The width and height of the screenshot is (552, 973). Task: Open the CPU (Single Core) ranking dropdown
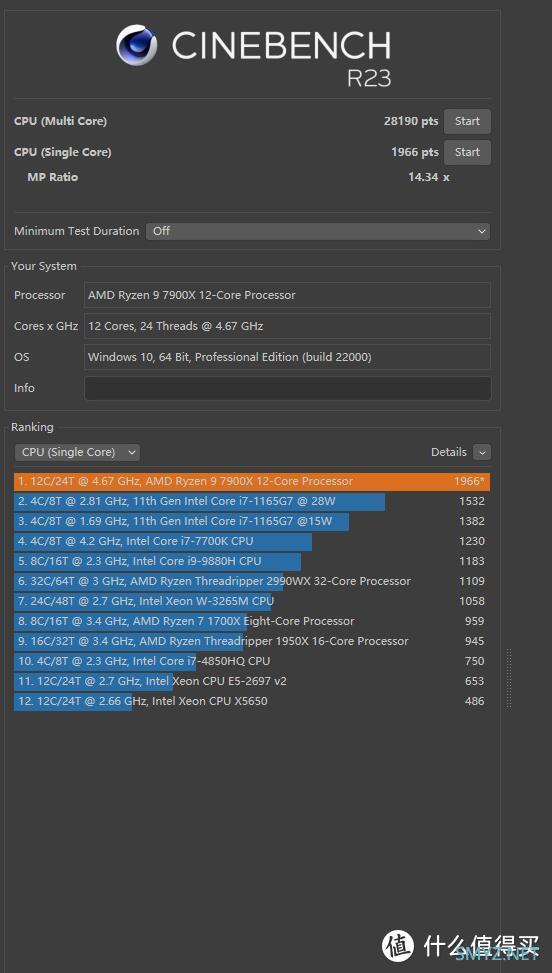78,452
